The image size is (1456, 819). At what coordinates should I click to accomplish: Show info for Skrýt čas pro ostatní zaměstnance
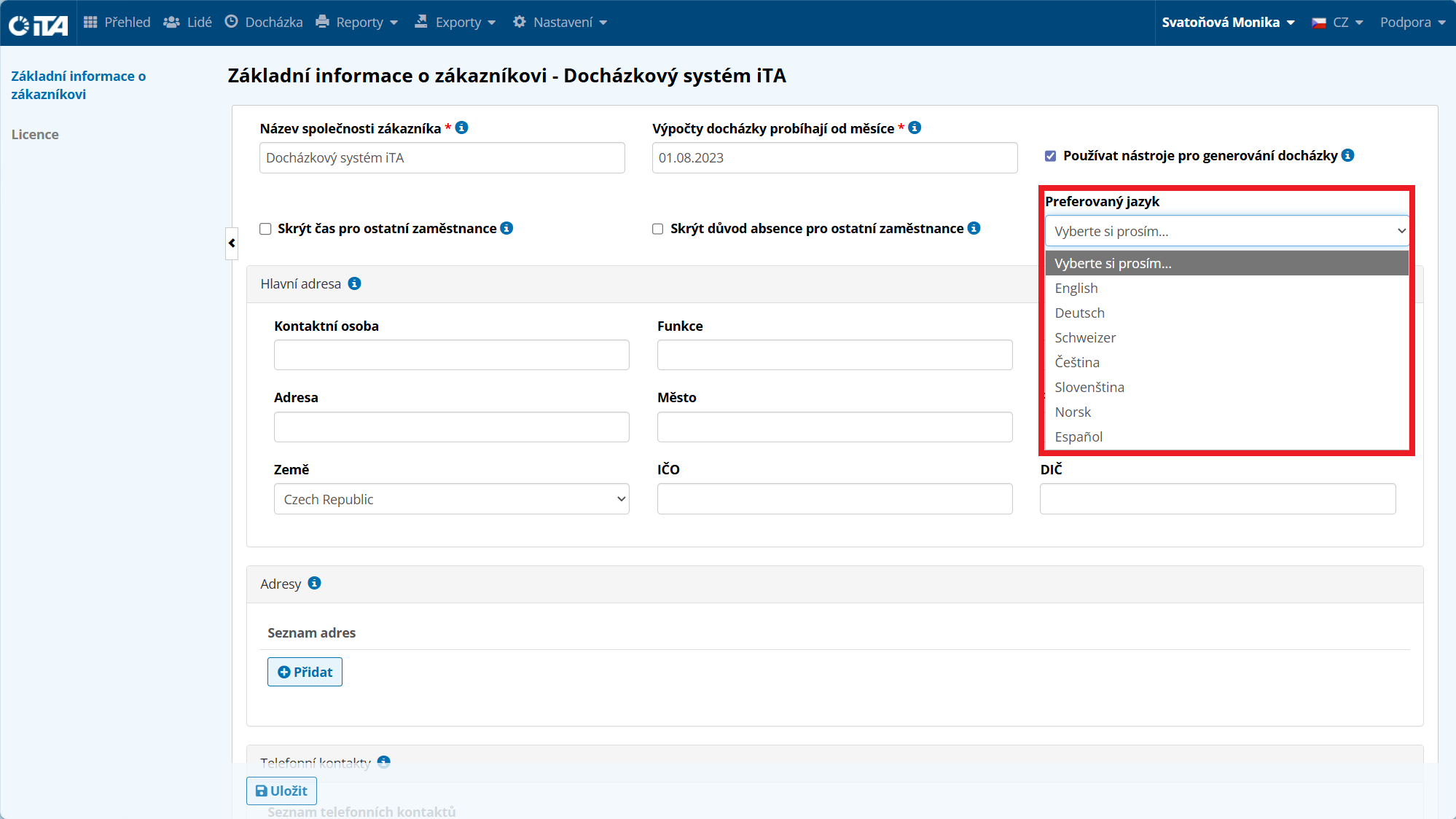[x=506, y=228]
